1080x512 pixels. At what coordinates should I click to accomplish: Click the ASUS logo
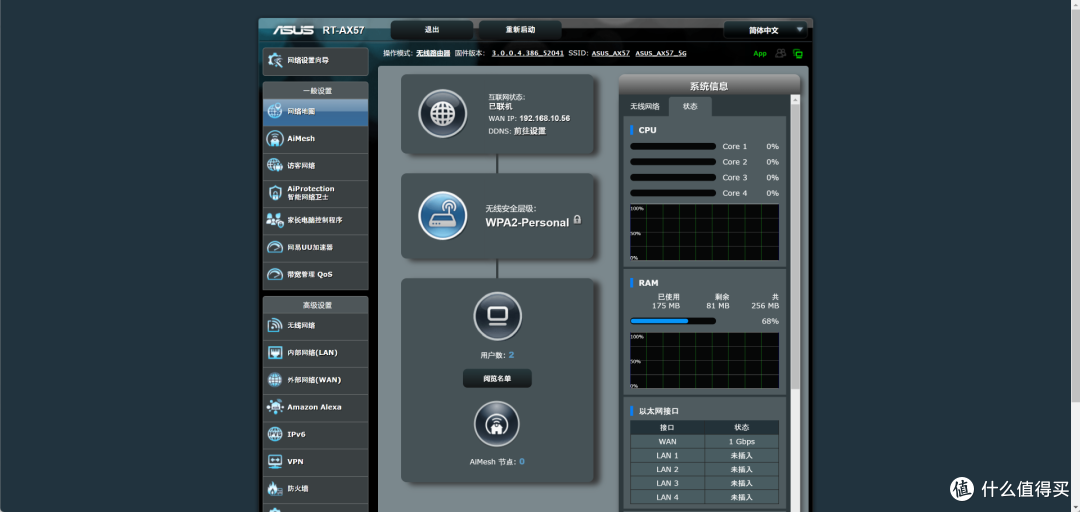click(x=294, y=30)
